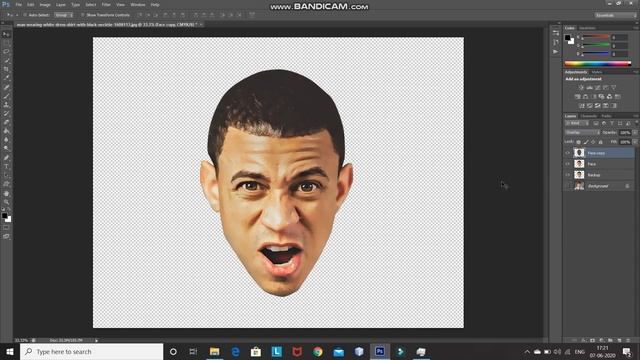Switch to the Swatches tab
This screenshot has width=640, height=360.
point(587,28)
